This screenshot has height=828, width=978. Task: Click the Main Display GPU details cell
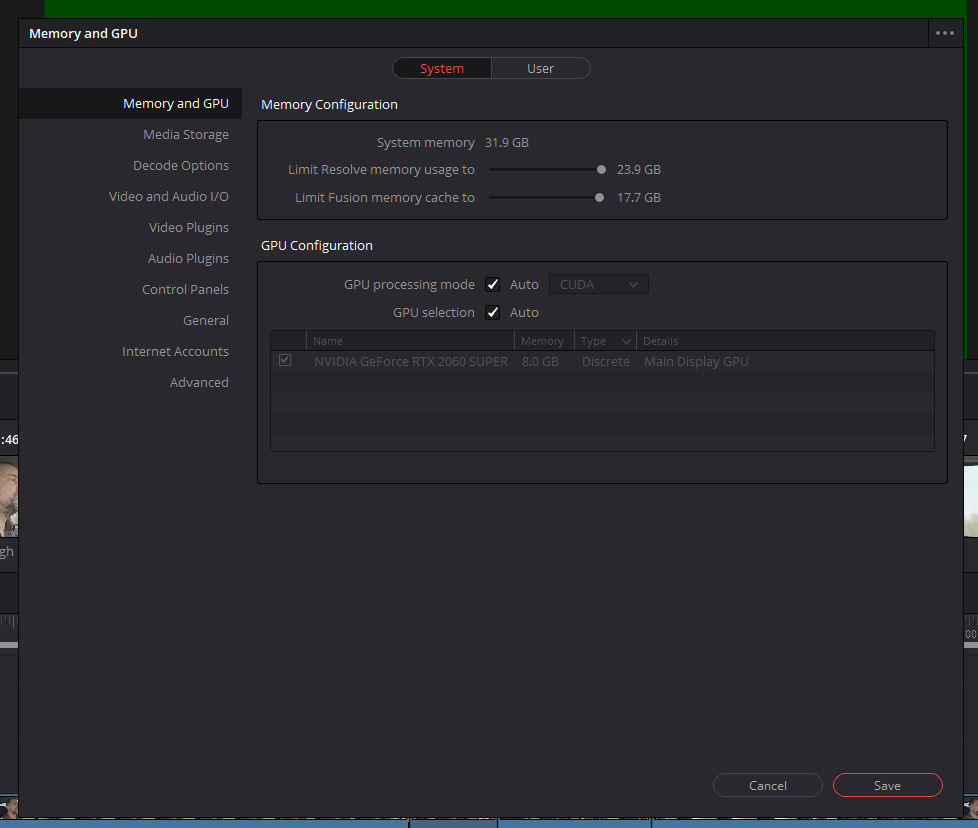pyautogui.click(x=696, y=362)
